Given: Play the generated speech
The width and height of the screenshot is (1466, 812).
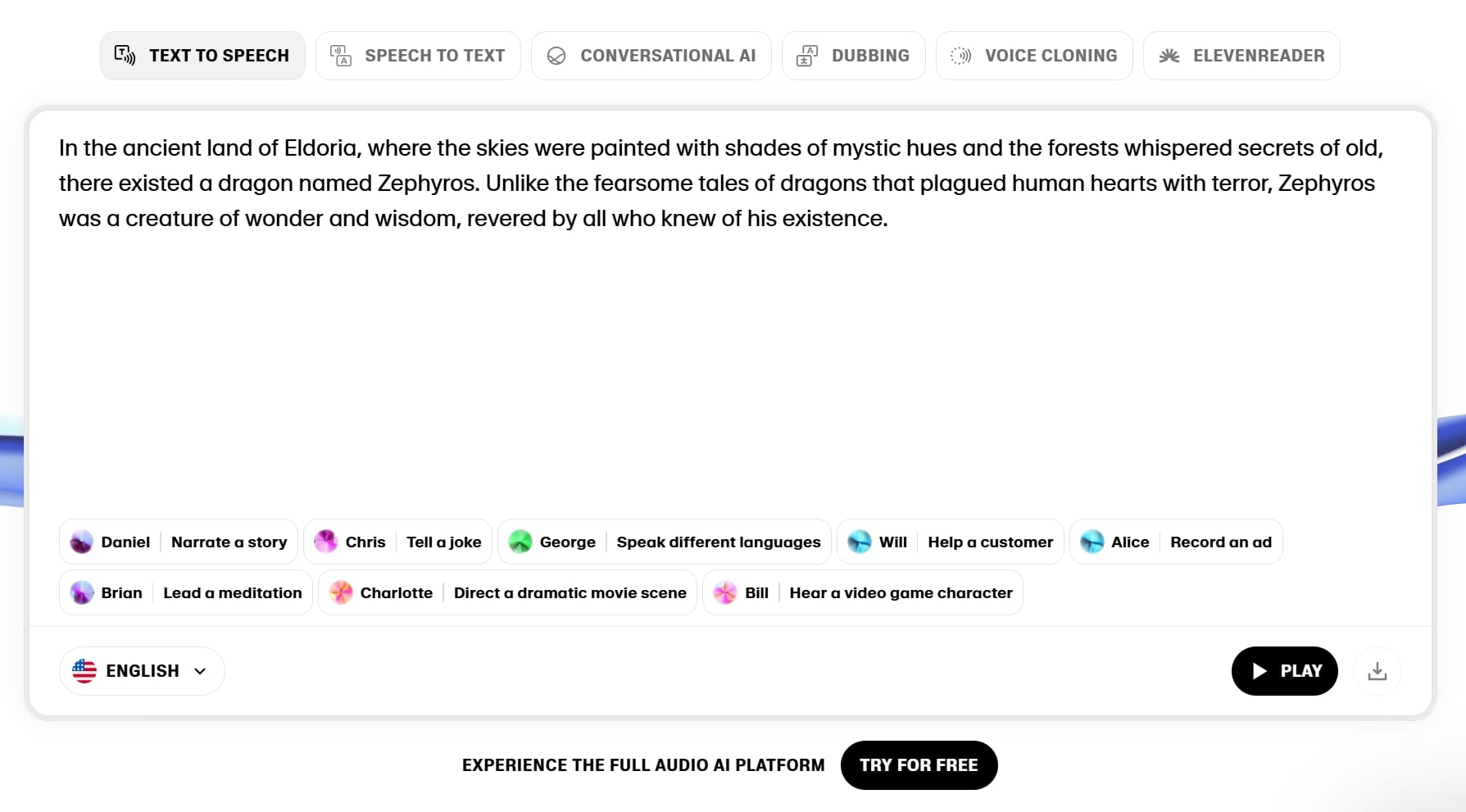Looking at the screenshot, I should click(1285, 671).
